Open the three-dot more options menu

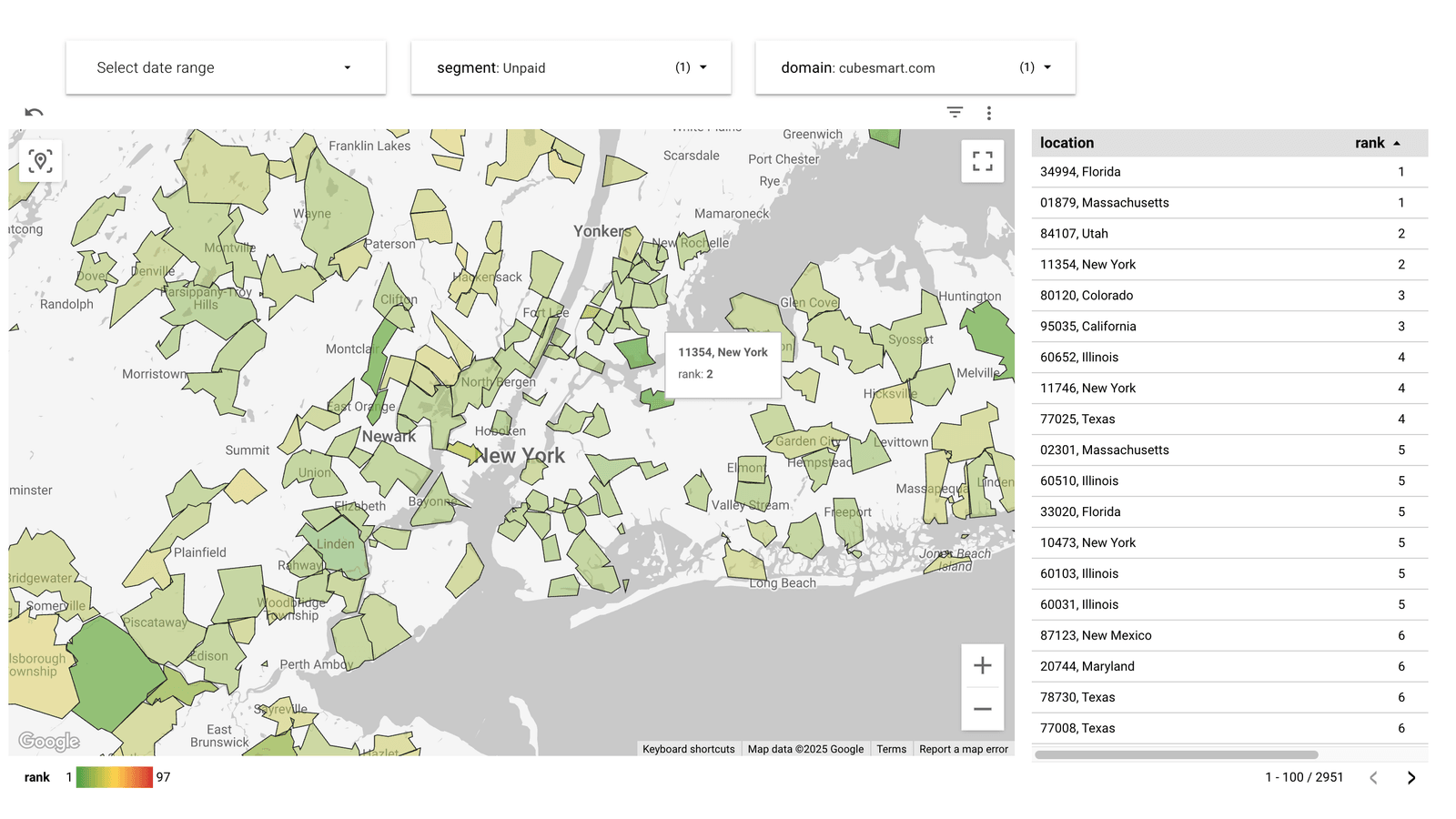coord(989,113)
